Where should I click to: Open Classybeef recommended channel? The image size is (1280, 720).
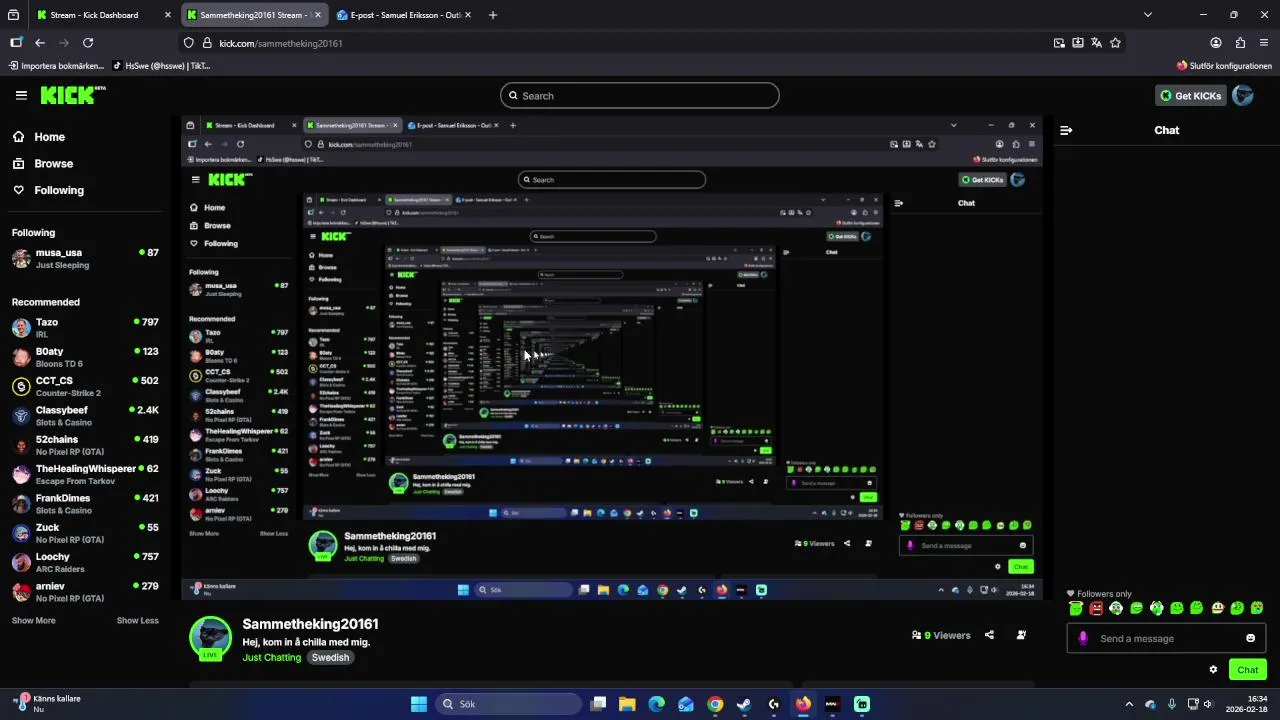[85, 415]
